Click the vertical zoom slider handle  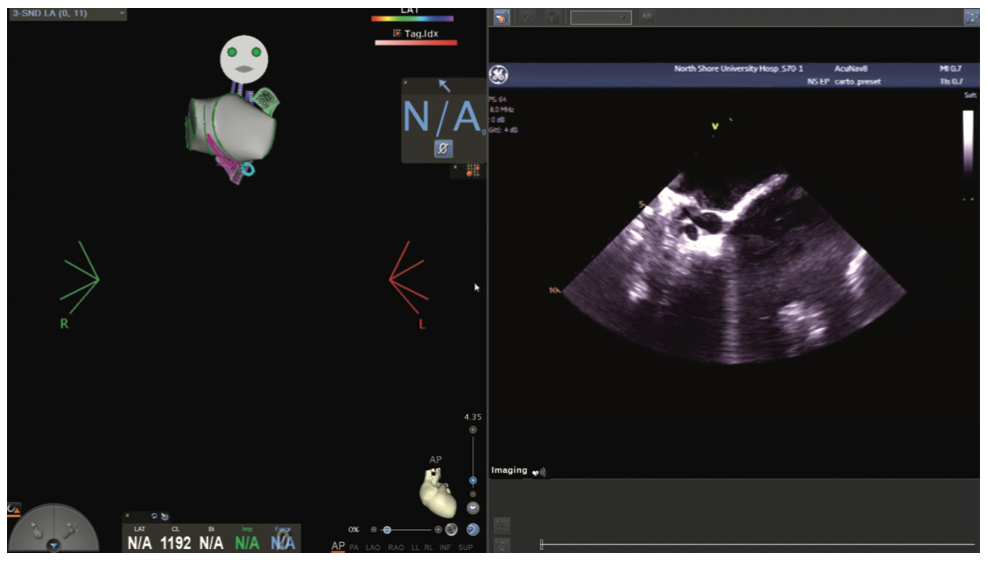[x=473, y=480]
